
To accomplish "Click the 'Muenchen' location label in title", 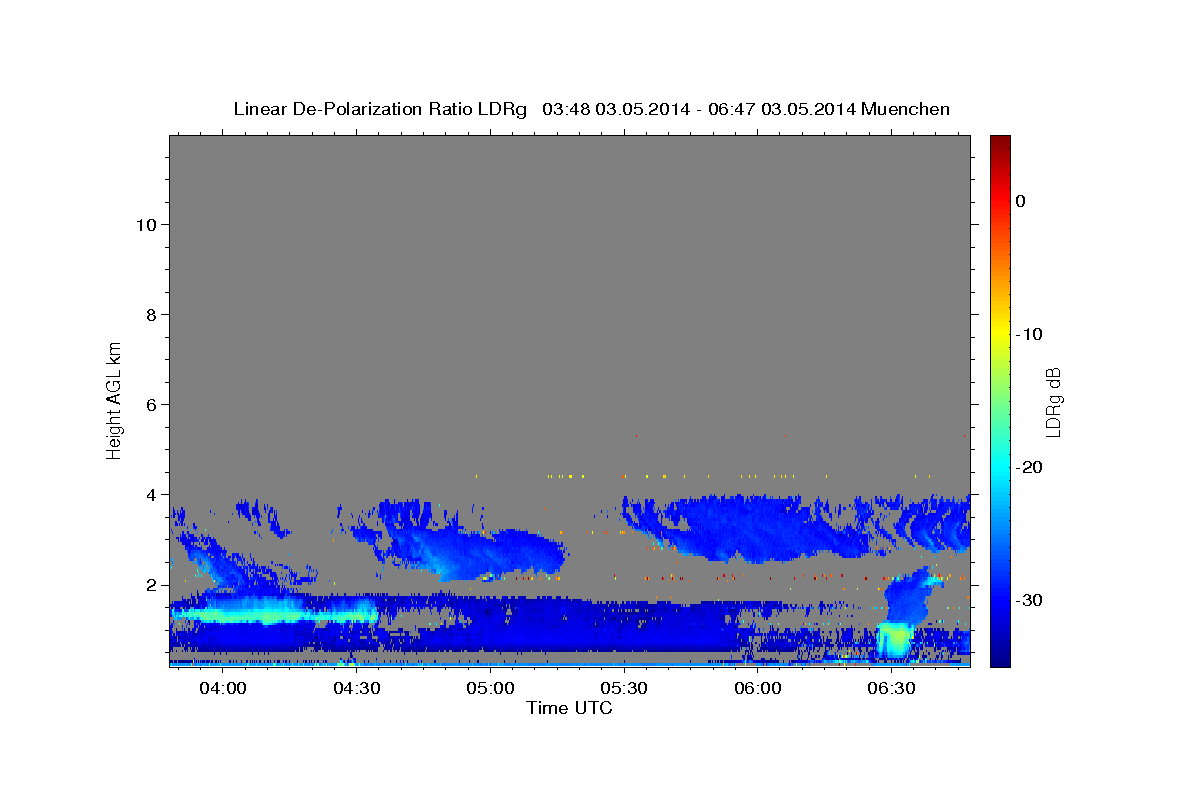I will coord(906,109).
